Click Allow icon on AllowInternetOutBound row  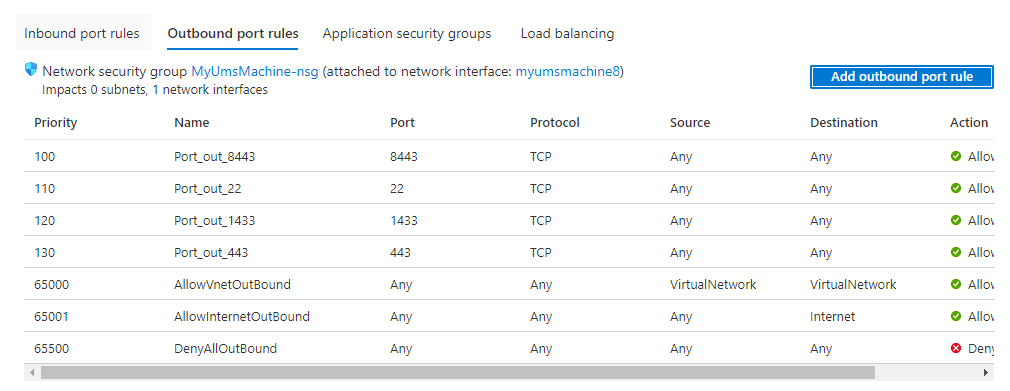[x=956, y=316]
